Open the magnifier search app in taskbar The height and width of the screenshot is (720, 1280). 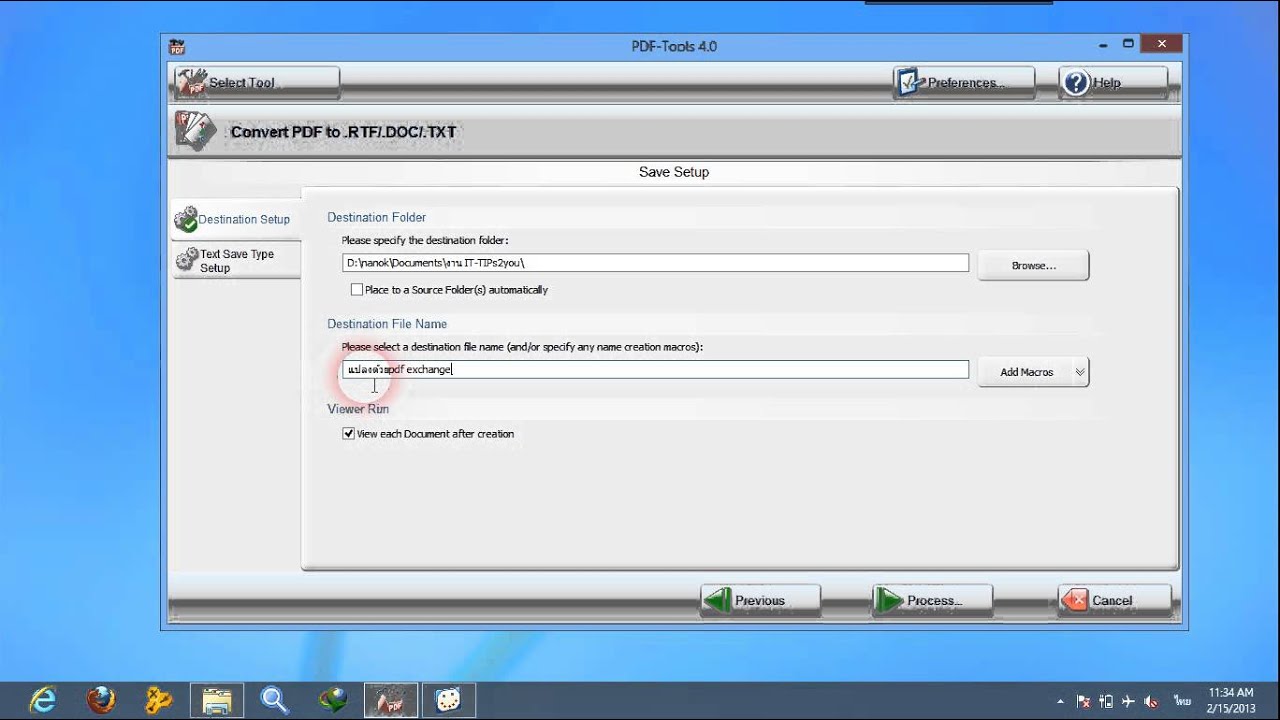click(x=275, y=700)
